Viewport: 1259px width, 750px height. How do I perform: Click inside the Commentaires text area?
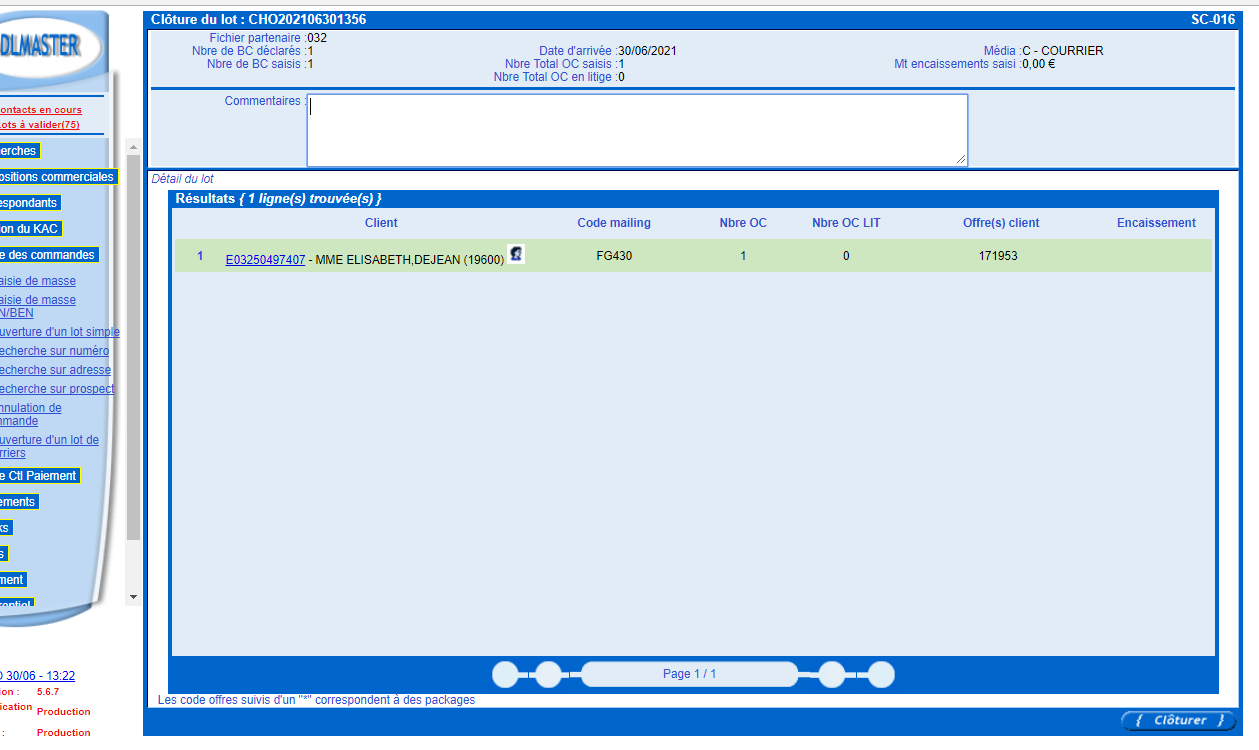[x=637, y=130]
